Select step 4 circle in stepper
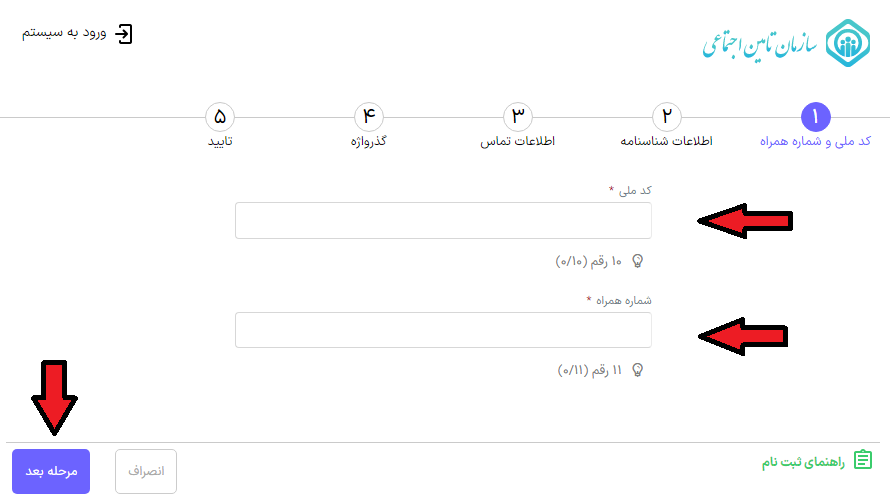 [x=368, y=117]
